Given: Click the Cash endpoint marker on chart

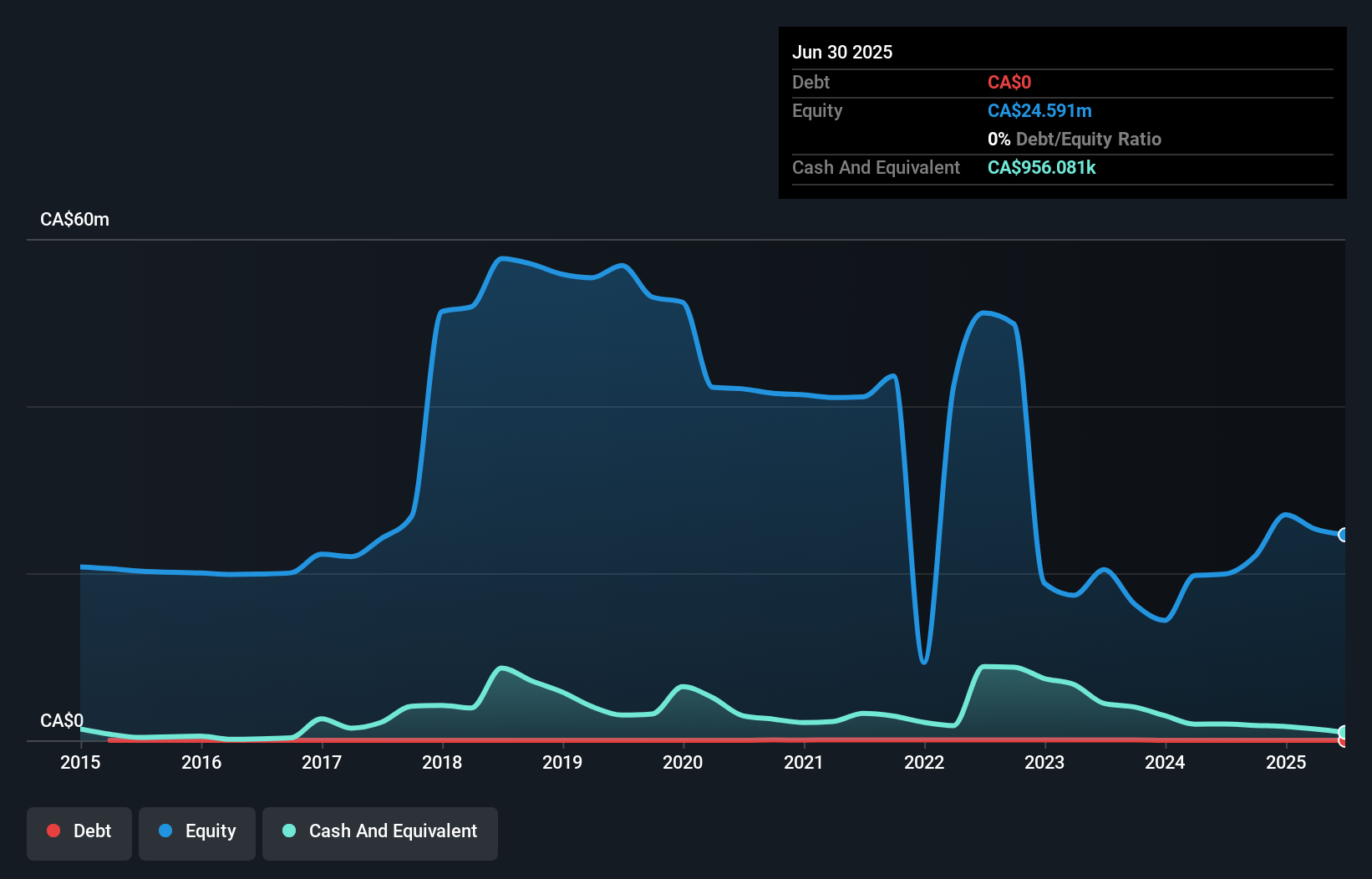Looking at the screenshot, I should [x=1343, y=732].
